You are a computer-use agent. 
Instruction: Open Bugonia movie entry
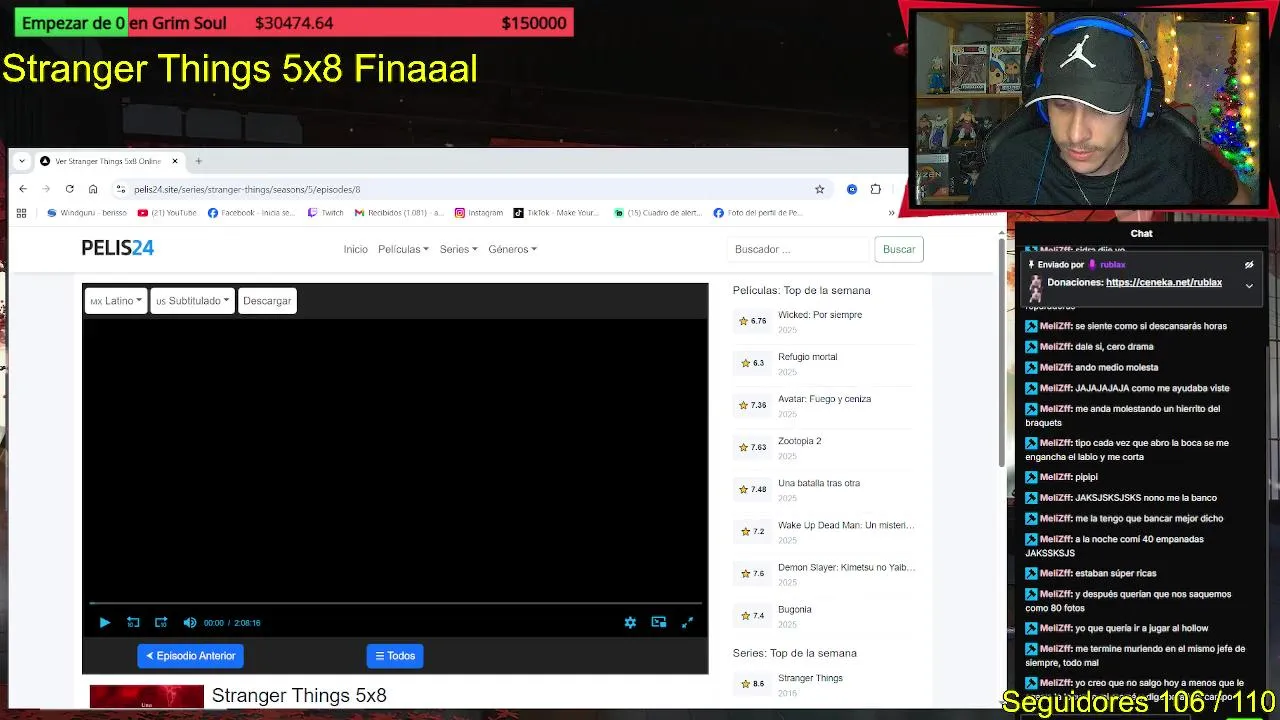point(794,609)
